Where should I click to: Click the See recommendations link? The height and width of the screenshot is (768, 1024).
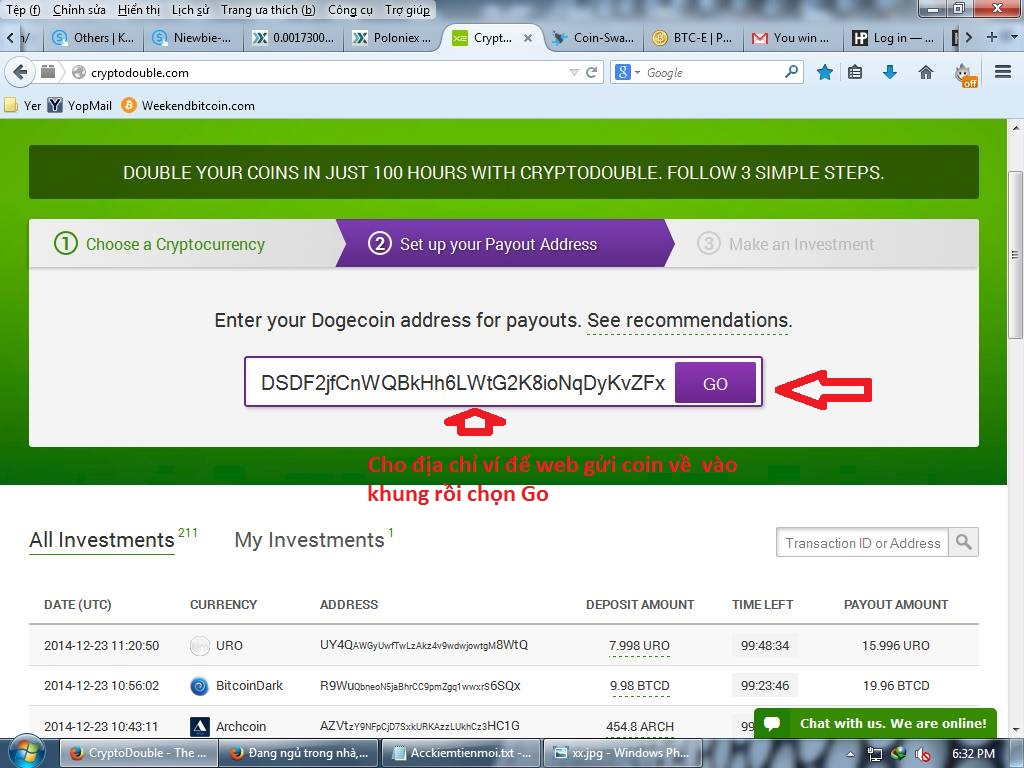pyautogui.click(x=689, y=321)
